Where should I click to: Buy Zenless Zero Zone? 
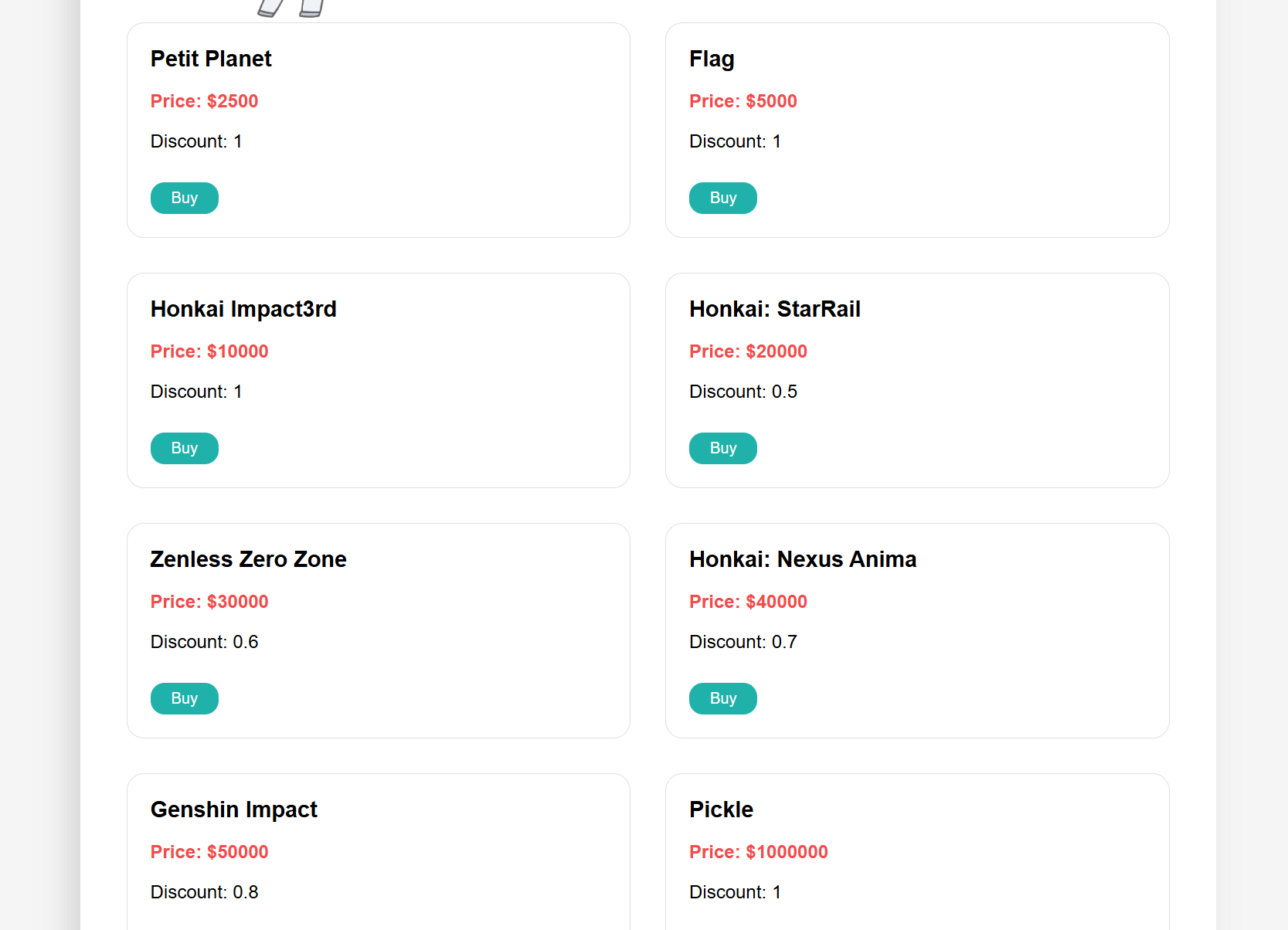[x=184, y=698]
